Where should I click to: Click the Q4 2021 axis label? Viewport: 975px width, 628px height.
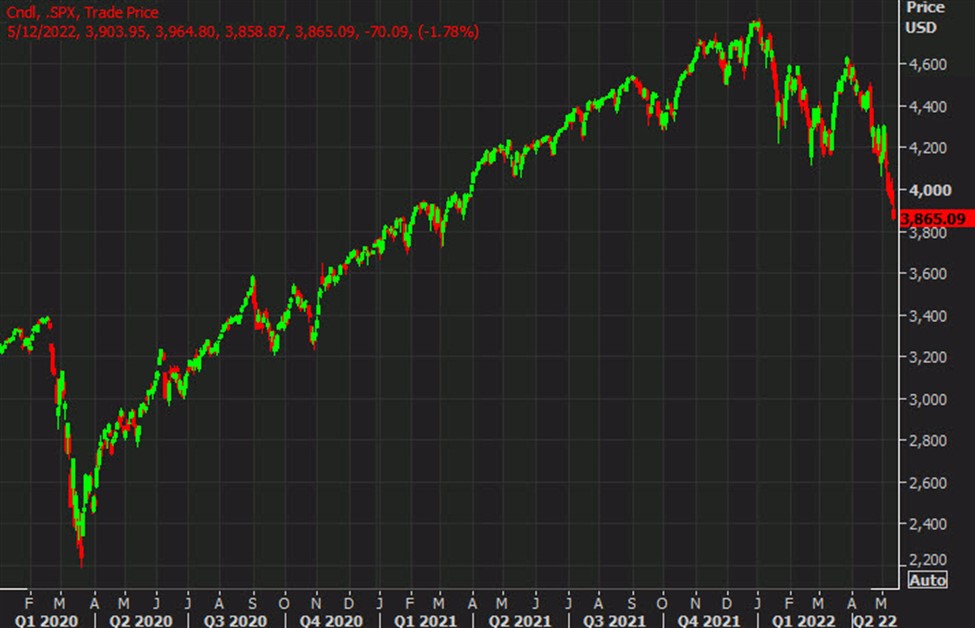(711, 620)
